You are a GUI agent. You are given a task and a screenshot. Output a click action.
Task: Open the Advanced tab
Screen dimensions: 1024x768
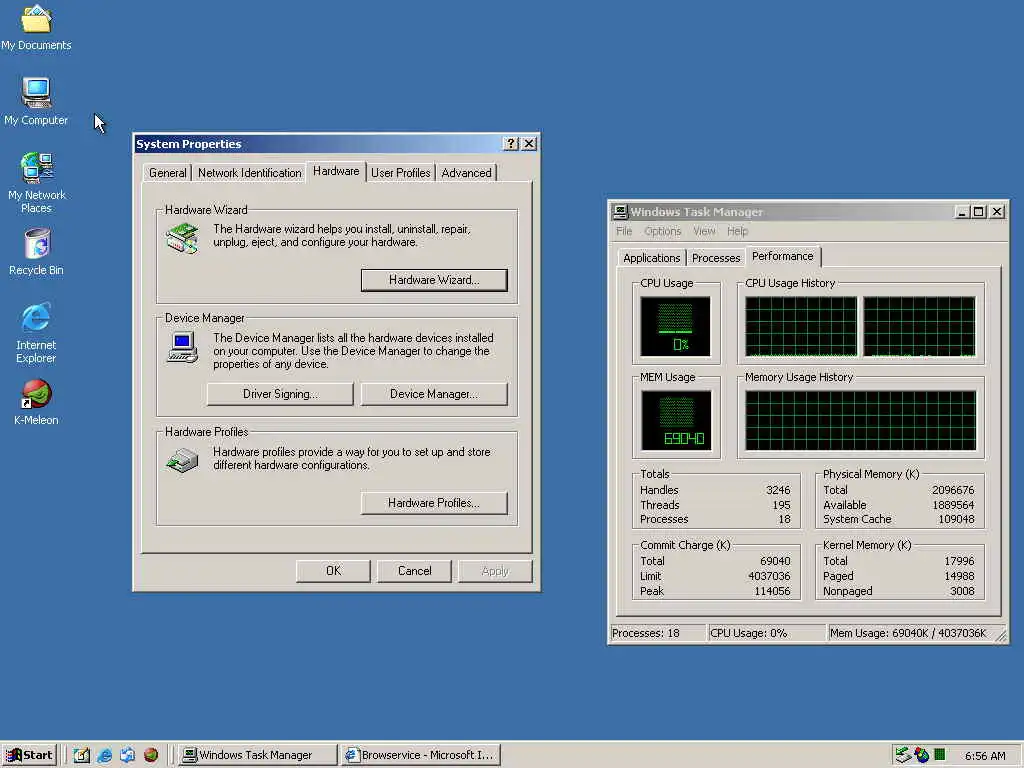pyautogui.click(x=466, y=173)
